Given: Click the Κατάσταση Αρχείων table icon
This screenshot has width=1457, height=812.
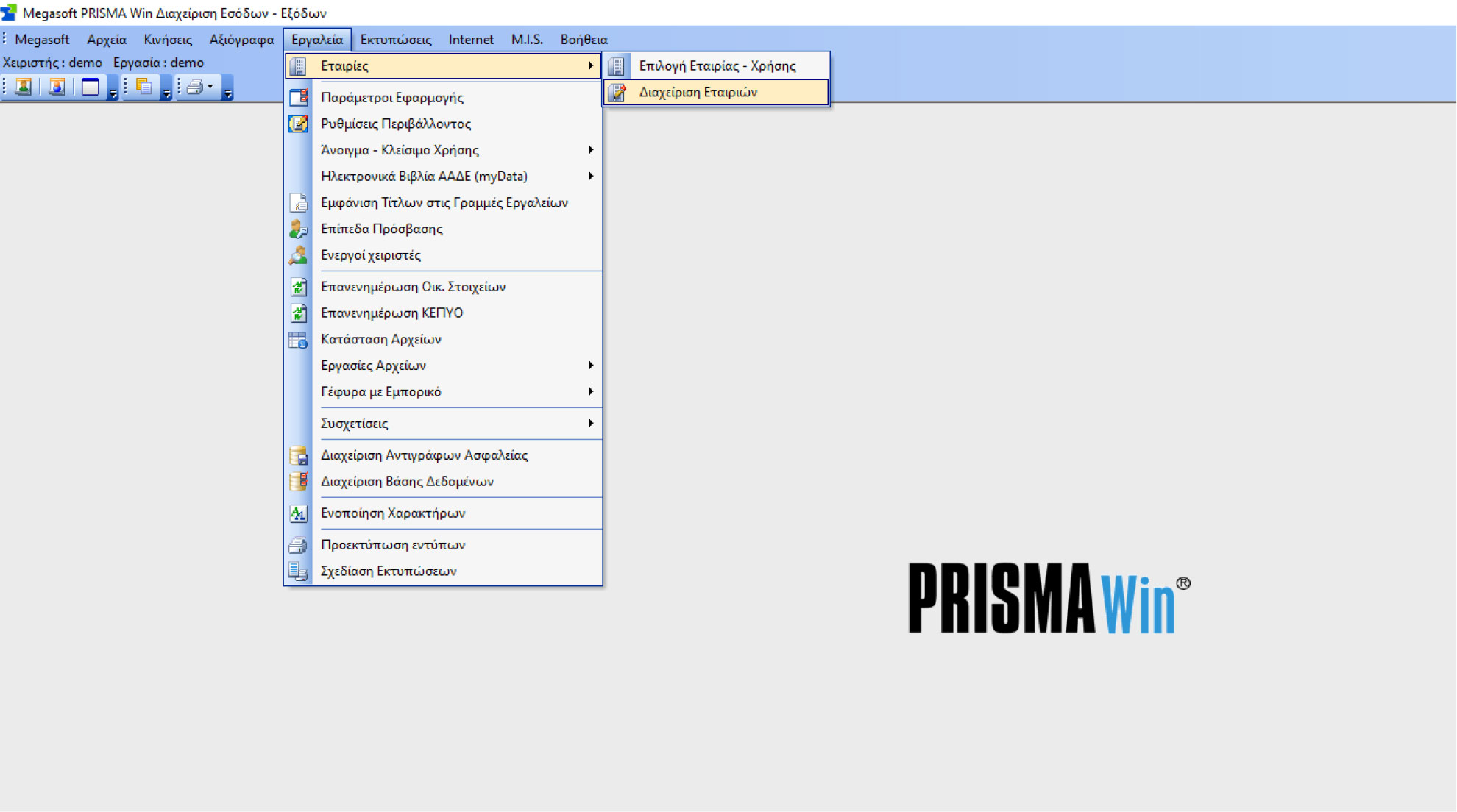Looking at the screenshot, I should click(298, 340).
